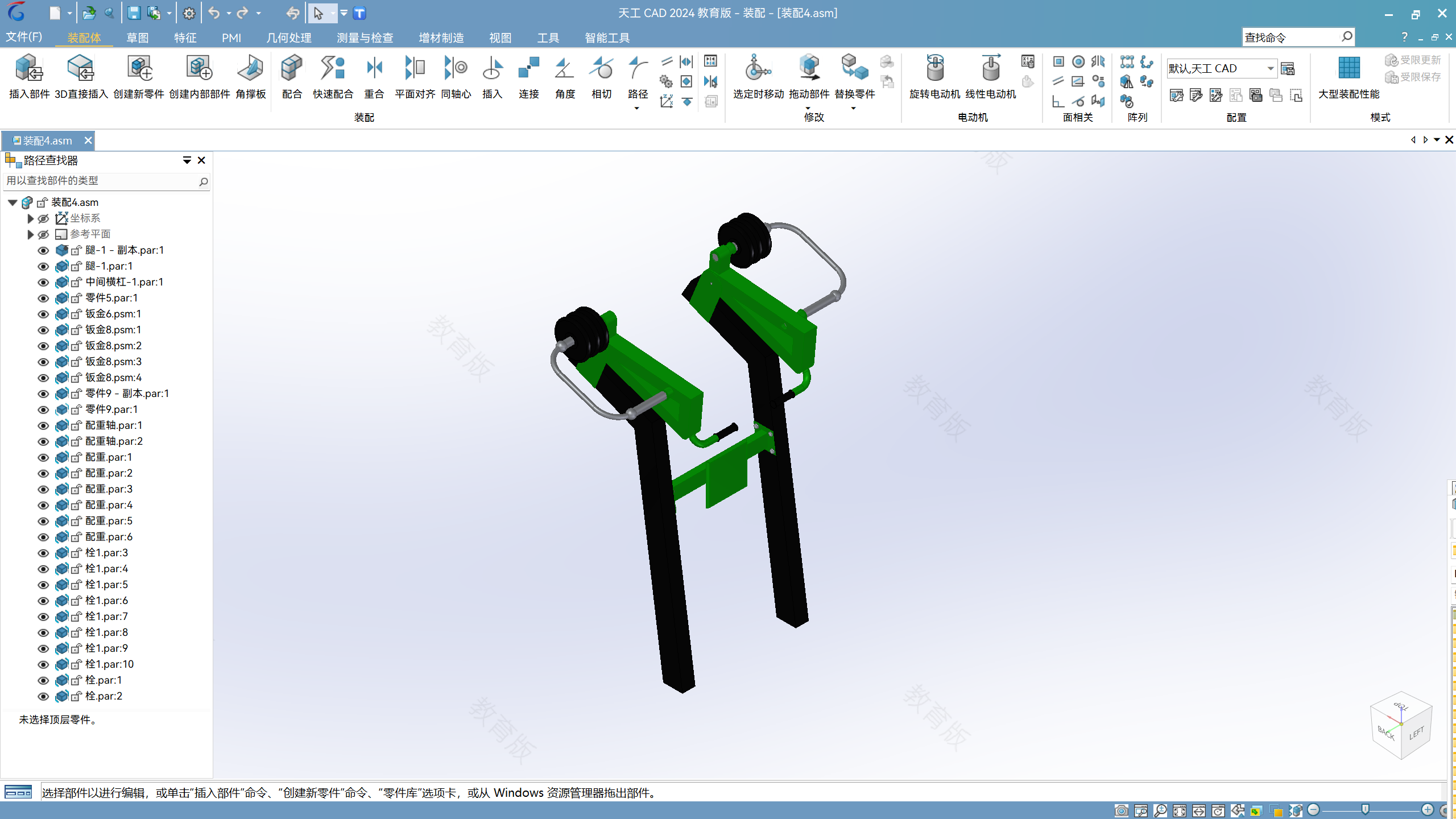Click the Undo arrow icon
Image resolution: width=1456 pixels, height=819 pixels.
coord(214,13)
